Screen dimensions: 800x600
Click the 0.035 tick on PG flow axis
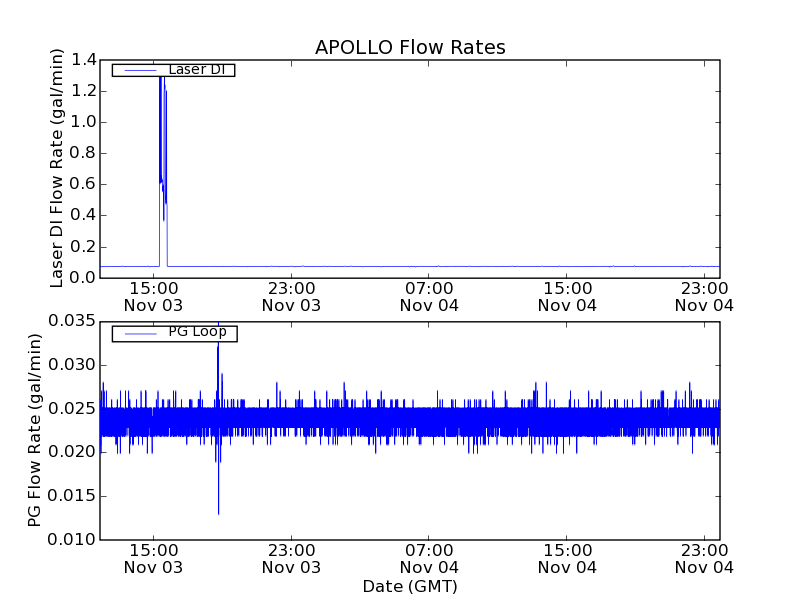72,321
